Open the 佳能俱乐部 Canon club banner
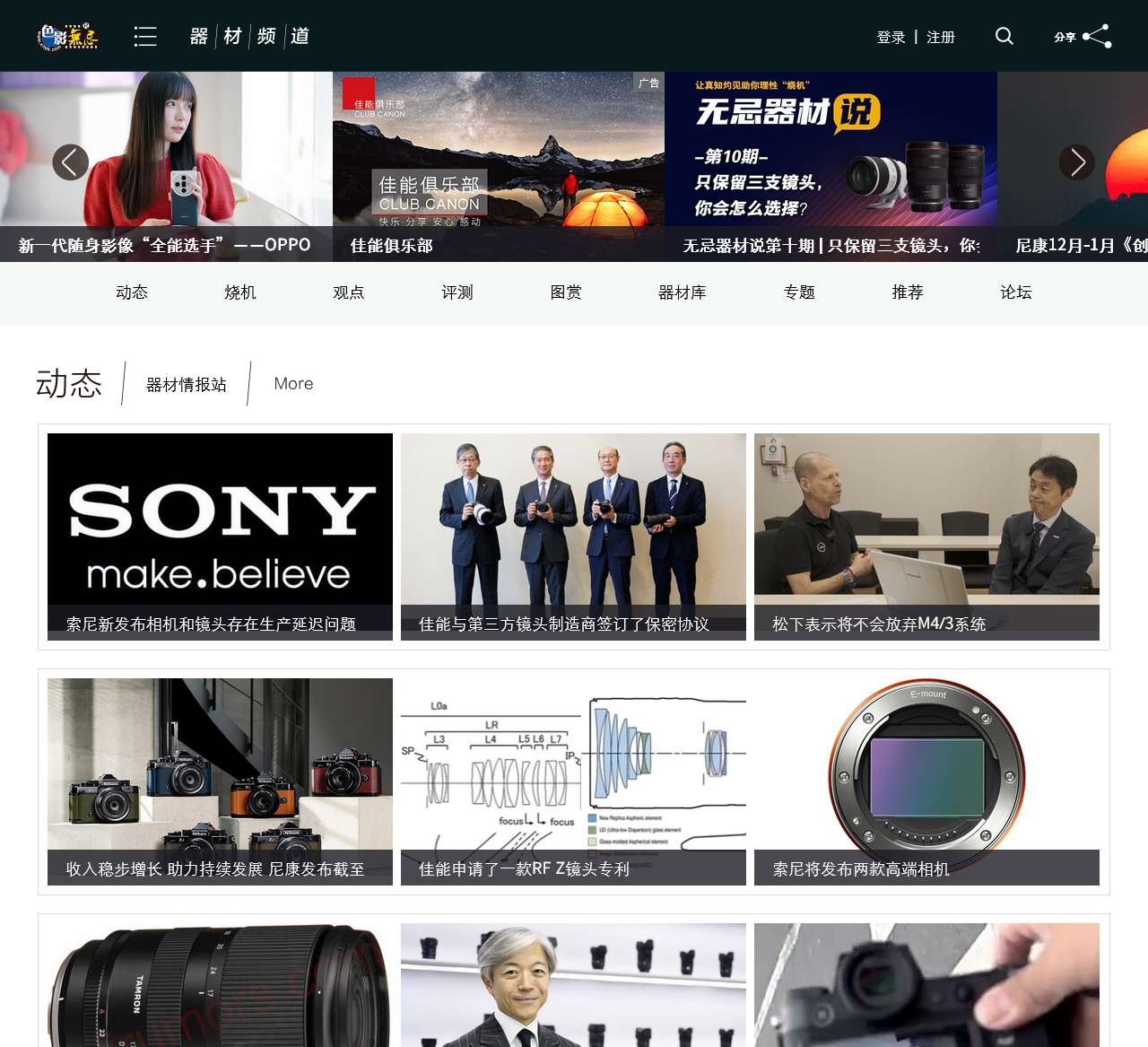 coord(499,167)
